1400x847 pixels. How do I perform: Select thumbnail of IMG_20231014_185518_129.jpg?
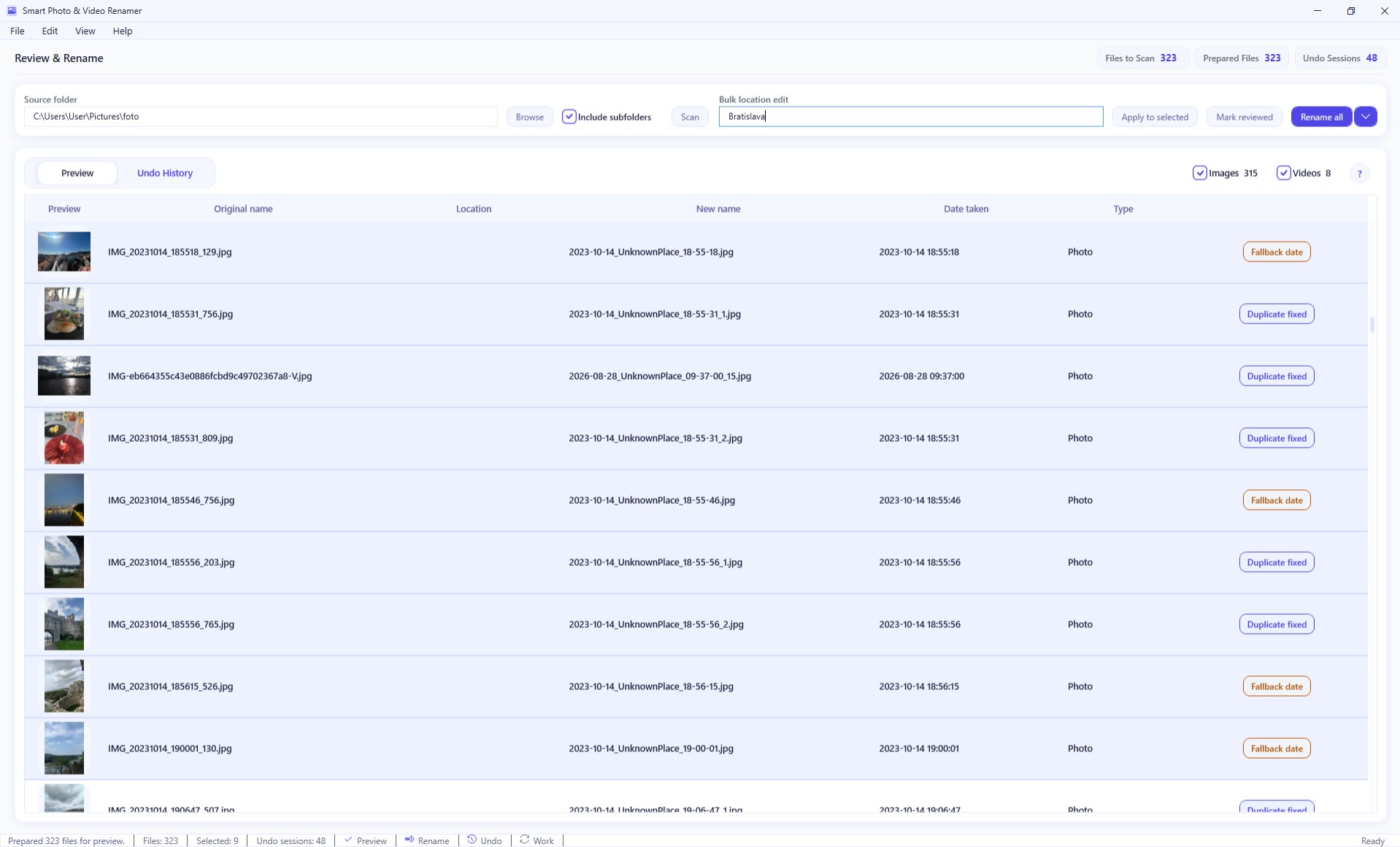(64, 252)
